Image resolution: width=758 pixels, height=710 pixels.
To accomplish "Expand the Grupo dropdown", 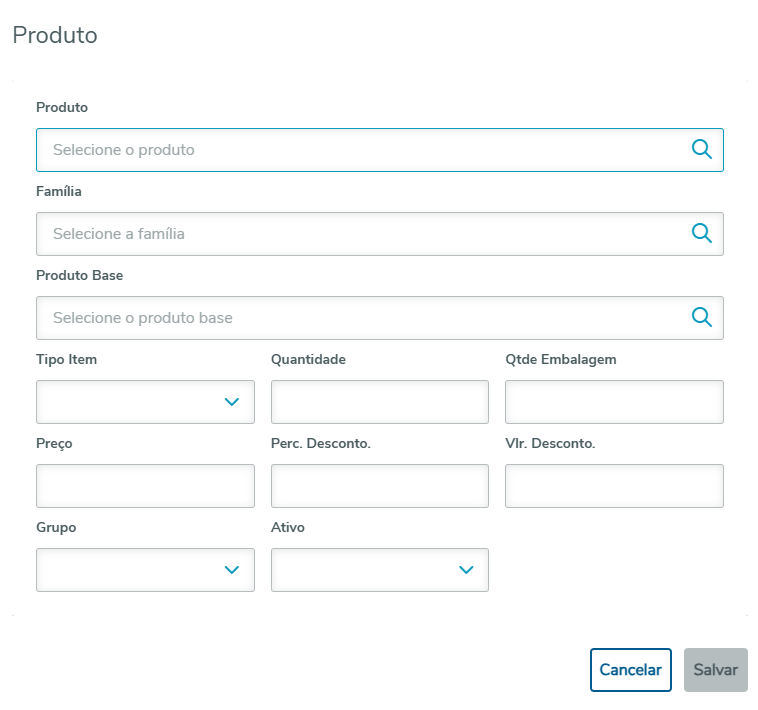I will click(145, 570).
